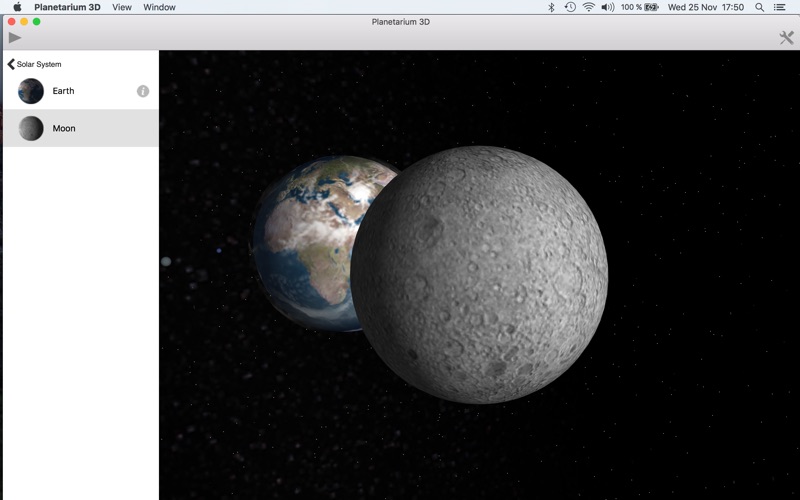Open the tools settings wrench icon
800x500 pixels.
(x=786, y=37)
